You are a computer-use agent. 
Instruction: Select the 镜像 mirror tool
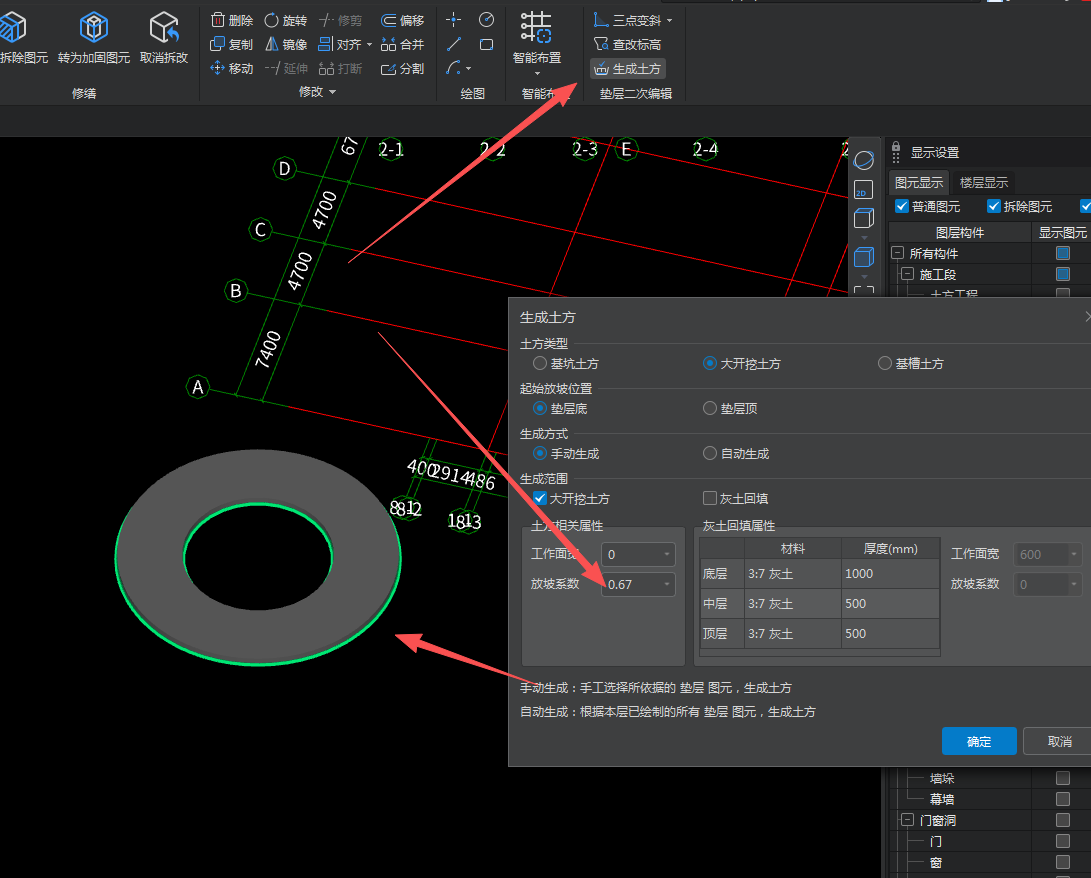[x=286, y=45]
